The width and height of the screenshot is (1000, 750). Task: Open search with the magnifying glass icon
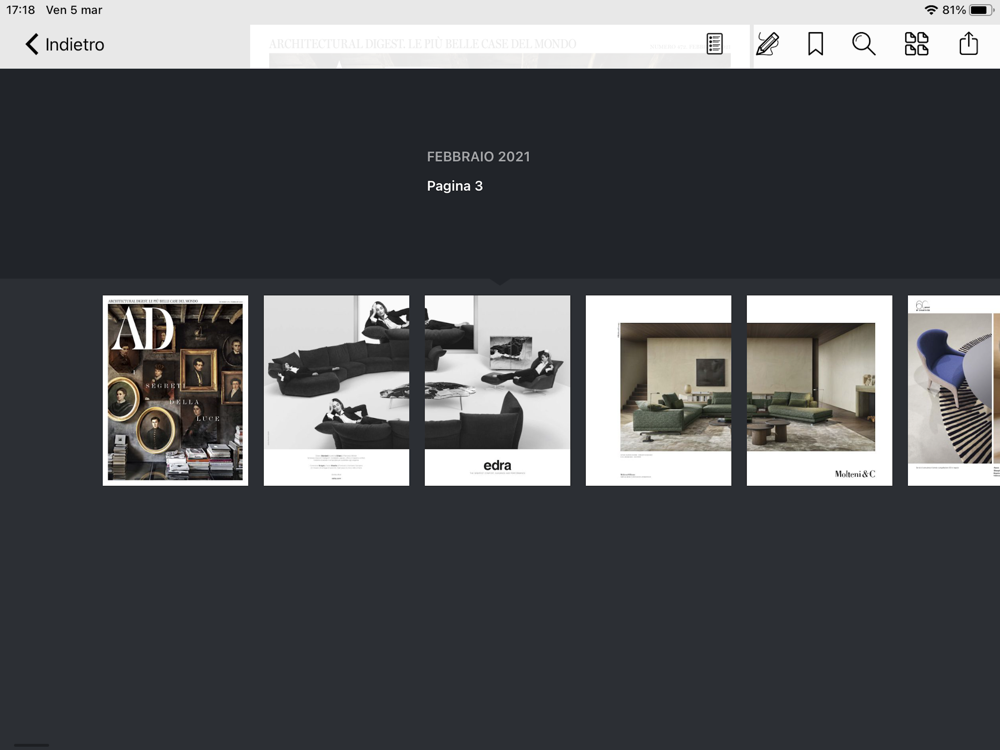pyautogui.click(x=864, y=44)
